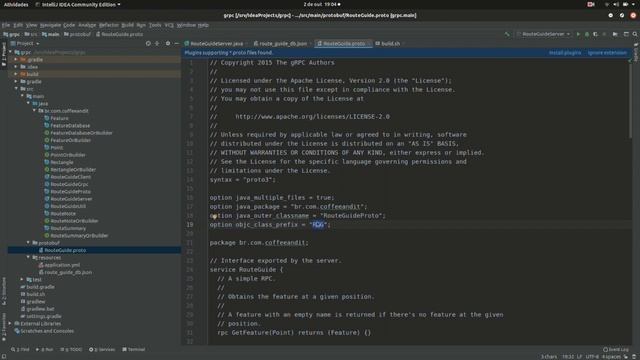
Task: Click protobuf in the breadcrumb bar
Action: [x=77, y=34]
